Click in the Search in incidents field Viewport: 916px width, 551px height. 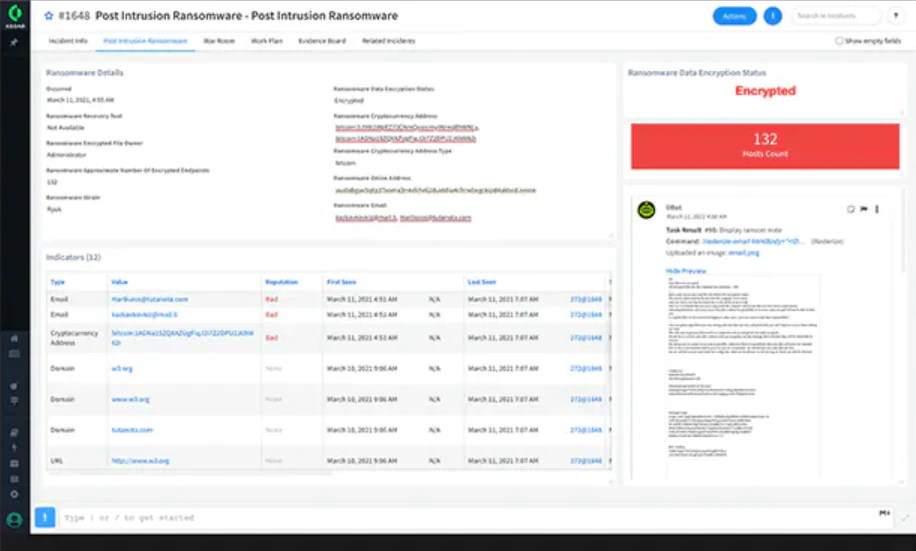(836, 16)
